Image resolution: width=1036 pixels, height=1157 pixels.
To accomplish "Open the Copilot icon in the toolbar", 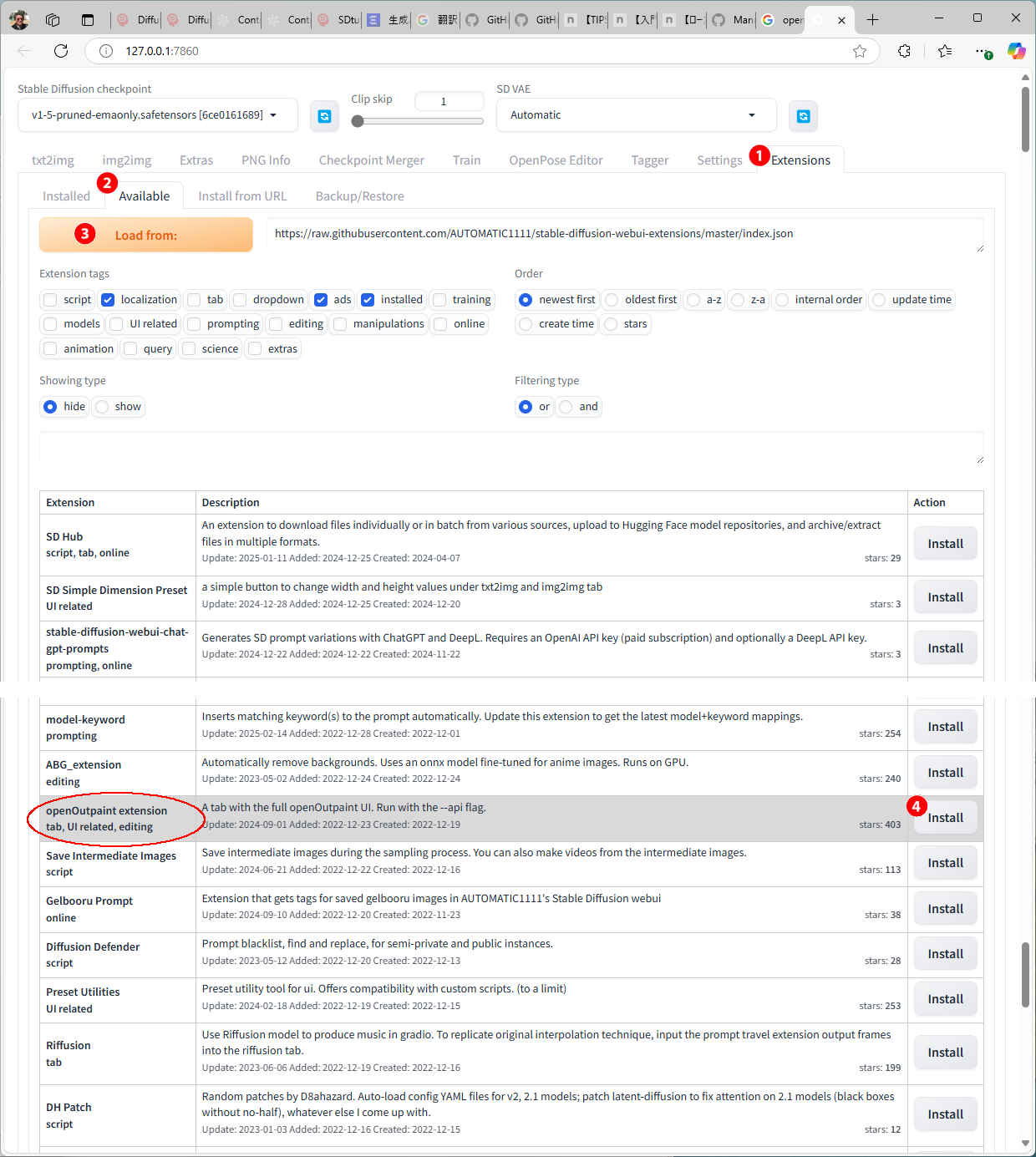I will (x=1016, y=51).
